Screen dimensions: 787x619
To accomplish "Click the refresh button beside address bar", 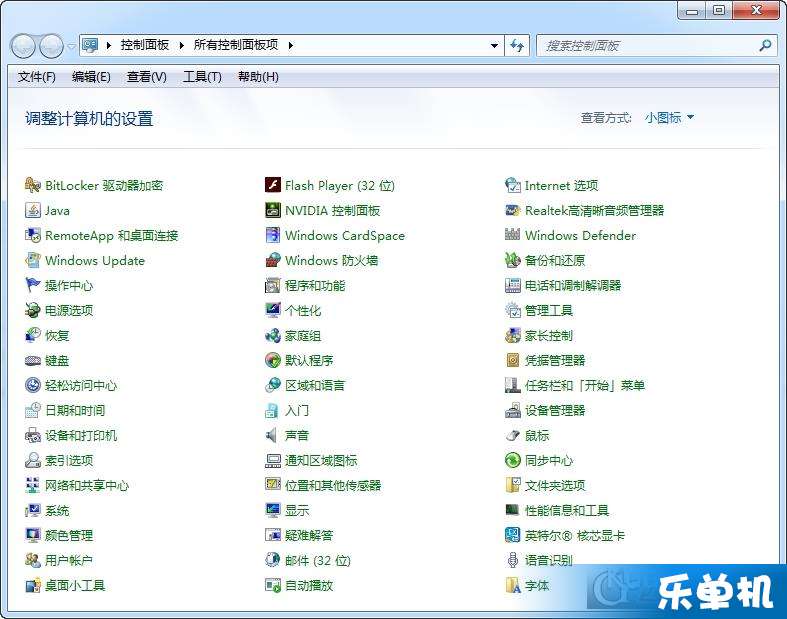I will (517, 46).
